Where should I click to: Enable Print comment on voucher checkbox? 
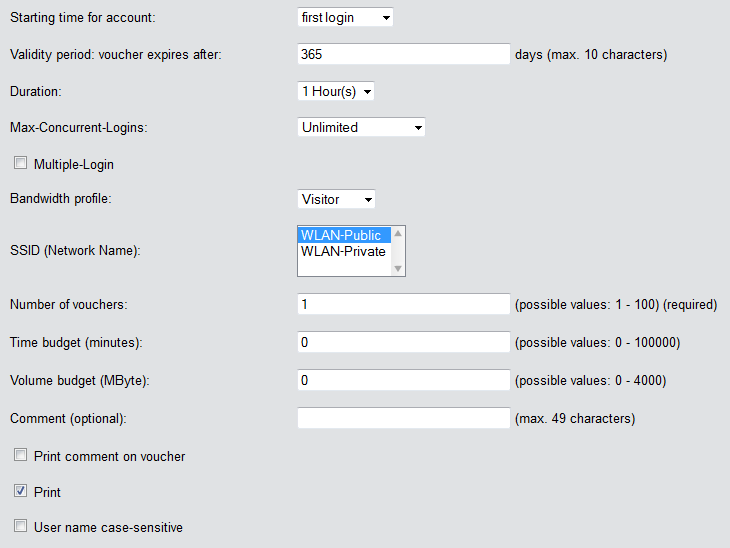tap(20, 455)
